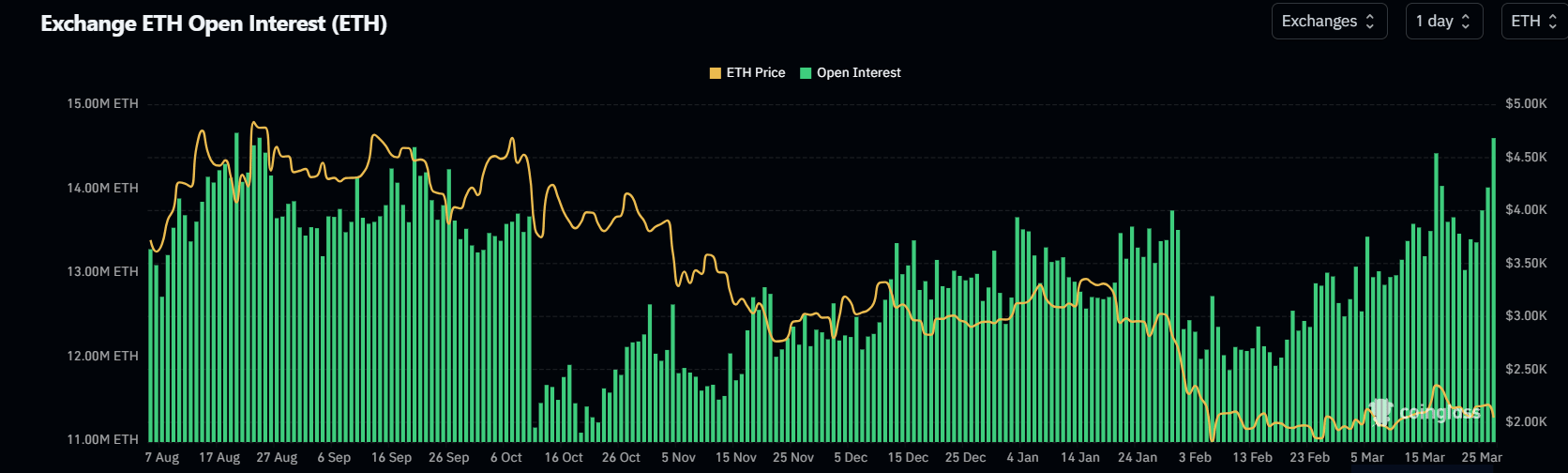Click the yellow ETH Price color swatch
This screenshot has height=473, width=1568.
[x=716, y=73]
